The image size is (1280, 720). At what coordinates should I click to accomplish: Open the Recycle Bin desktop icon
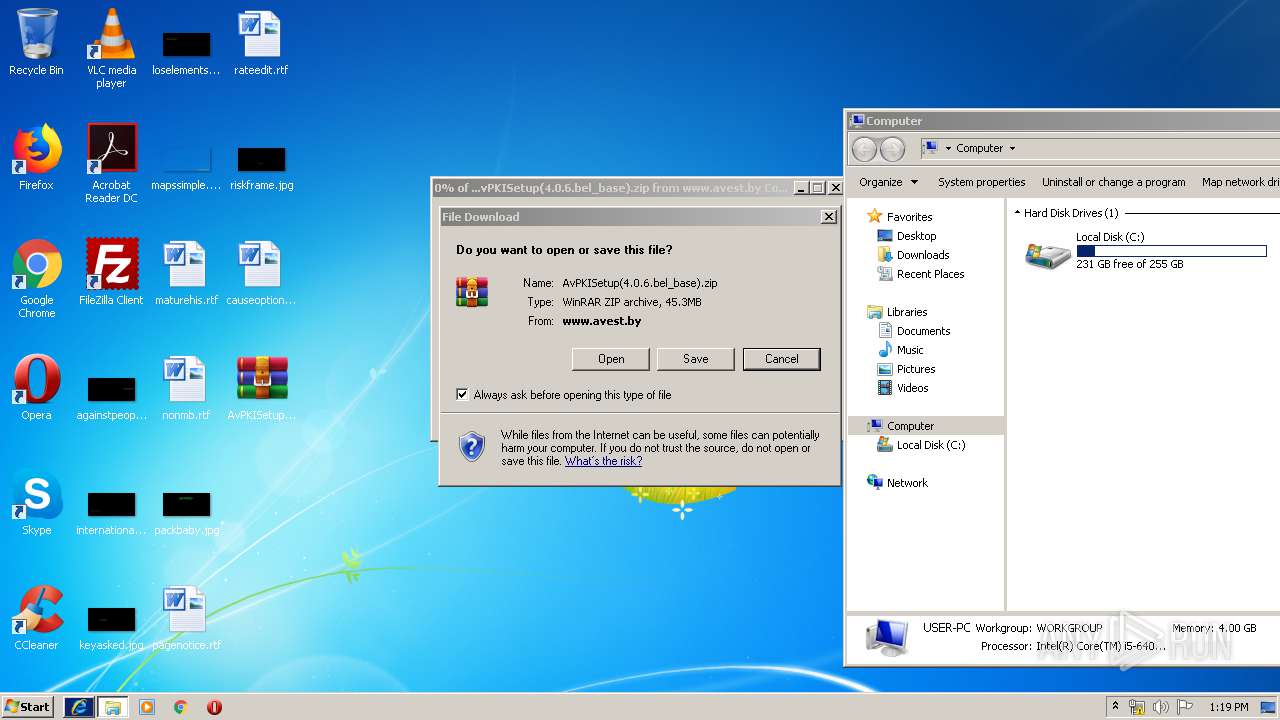(x=36, y=43)
